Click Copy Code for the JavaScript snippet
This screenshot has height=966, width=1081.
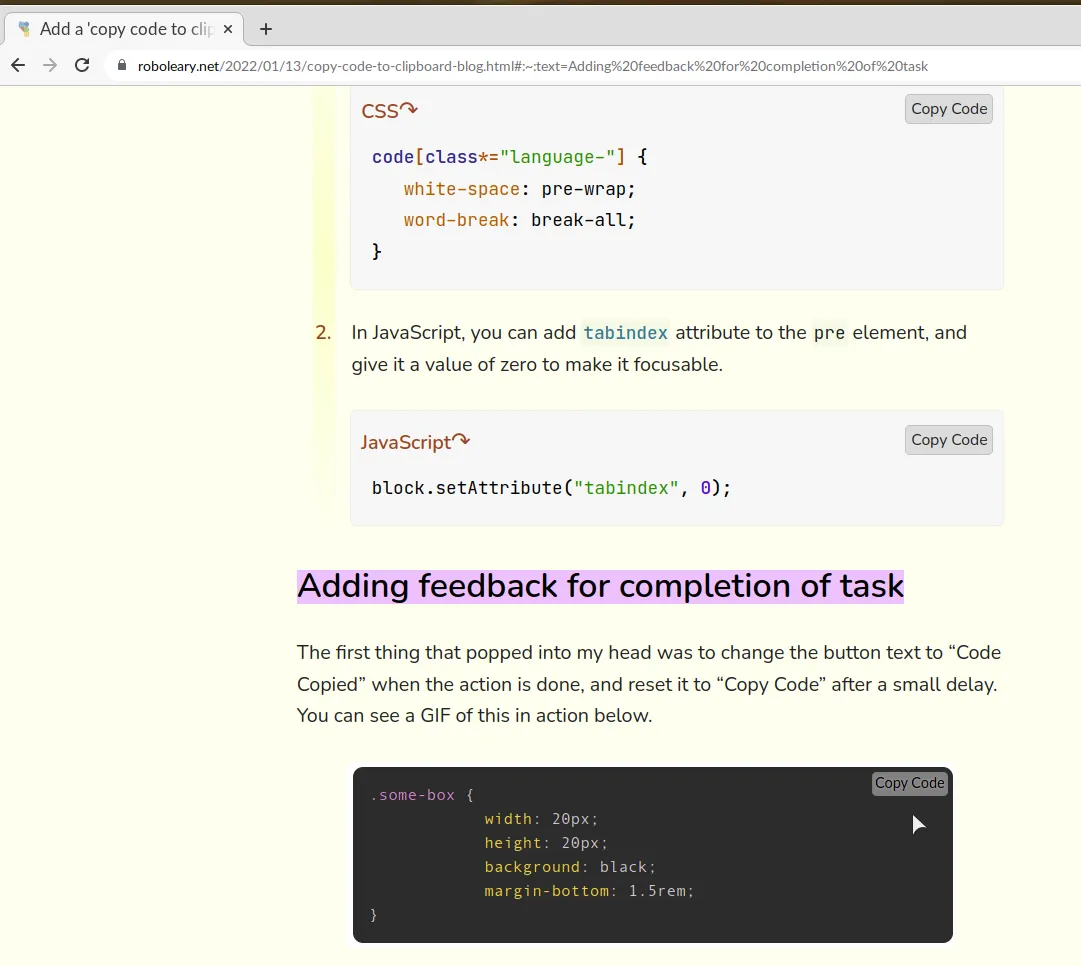947,439
